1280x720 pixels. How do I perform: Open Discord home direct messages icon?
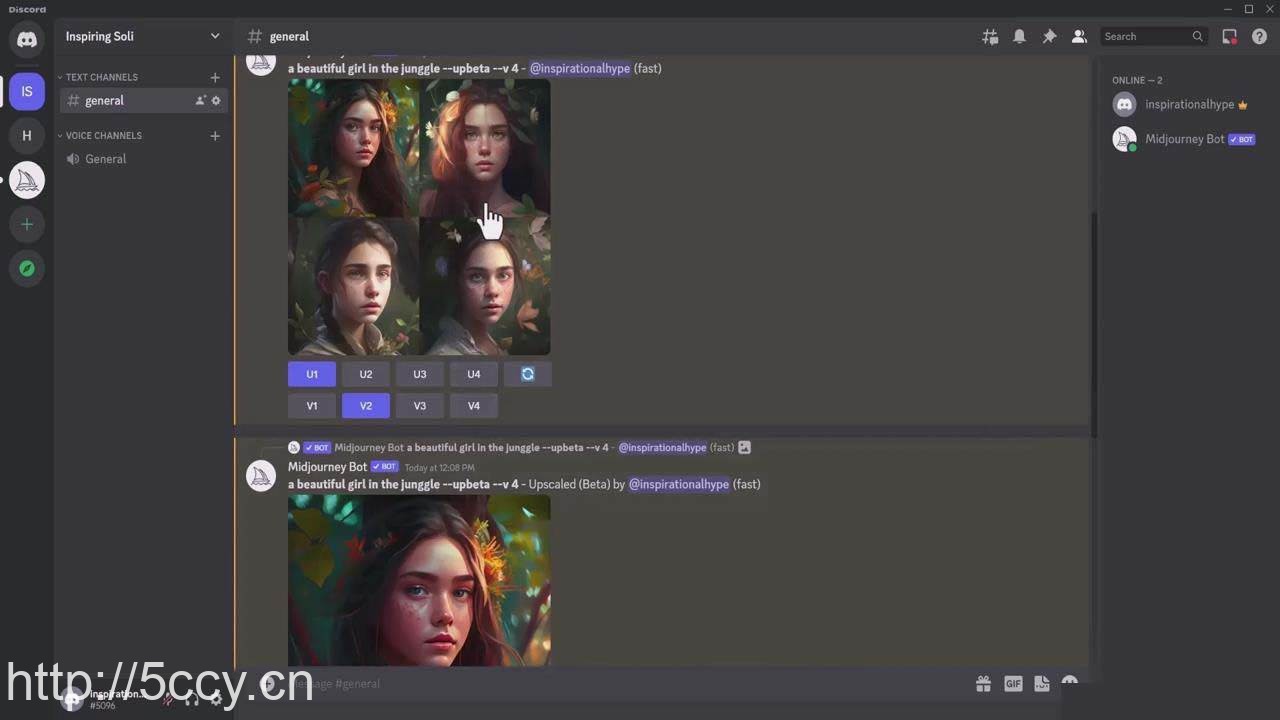27,40
